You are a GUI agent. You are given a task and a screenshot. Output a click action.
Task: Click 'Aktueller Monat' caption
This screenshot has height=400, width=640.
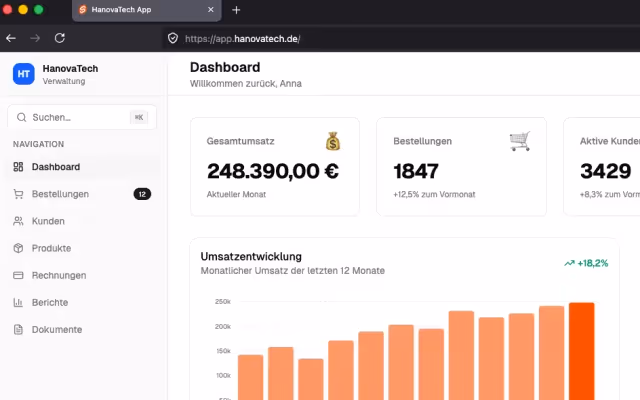(x=236, y=194)
